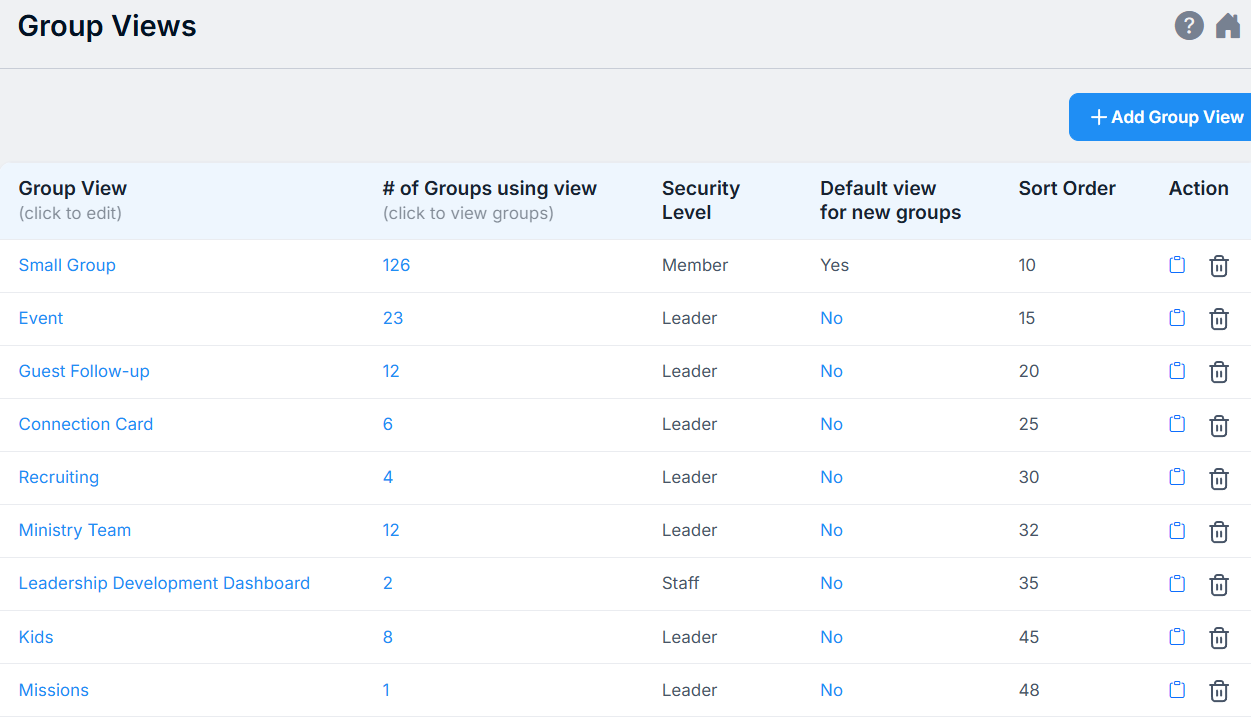Set Event as default view by clicking No
This screenshot has width=1251, height=718.
point(831,318)
